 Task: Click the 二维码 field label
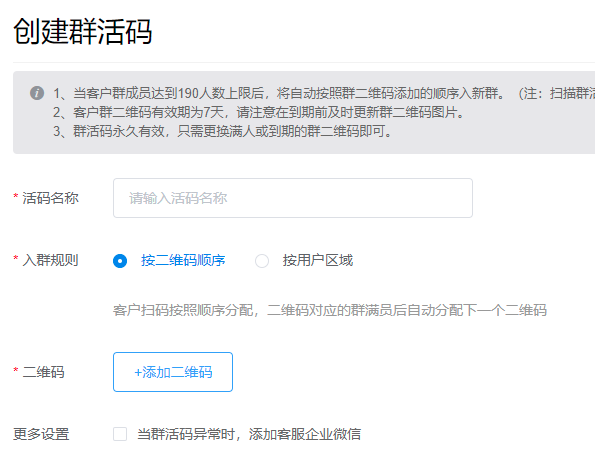point(43,372)
